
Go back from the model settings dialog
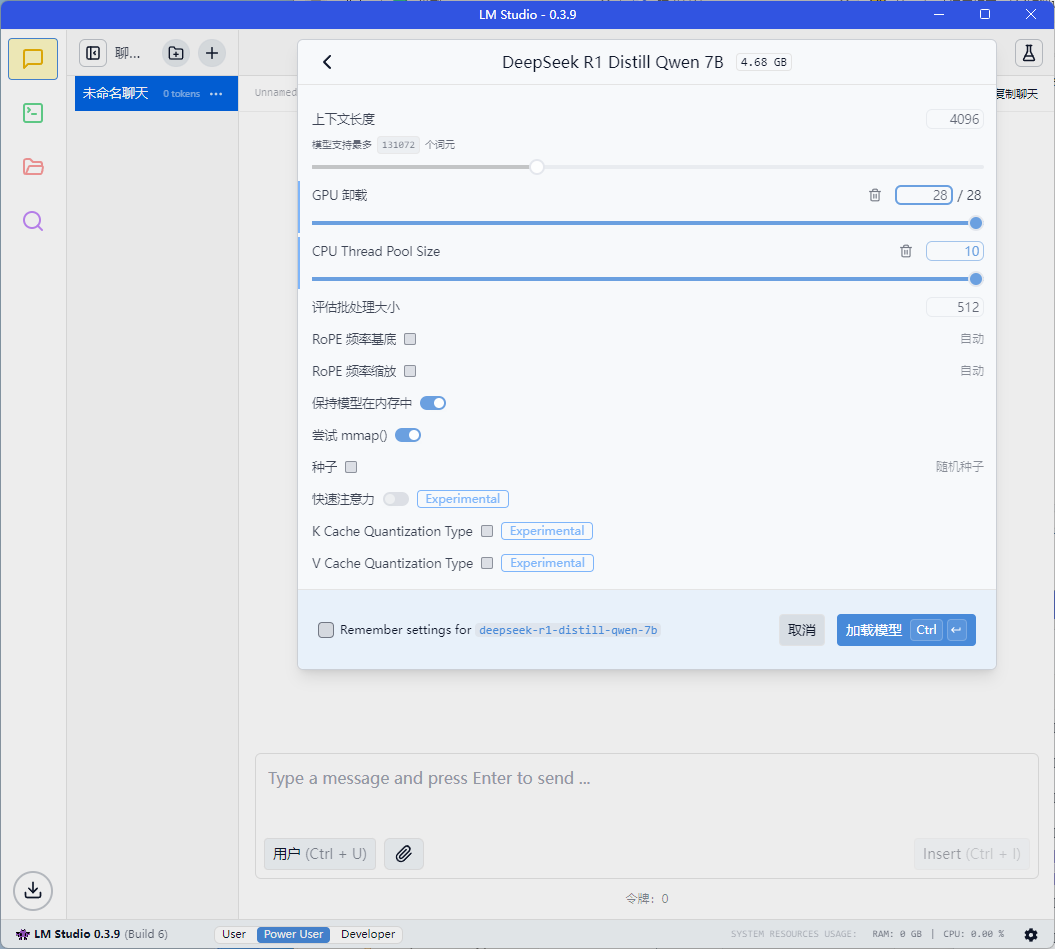pyautogui.click(x=327, y=62)
